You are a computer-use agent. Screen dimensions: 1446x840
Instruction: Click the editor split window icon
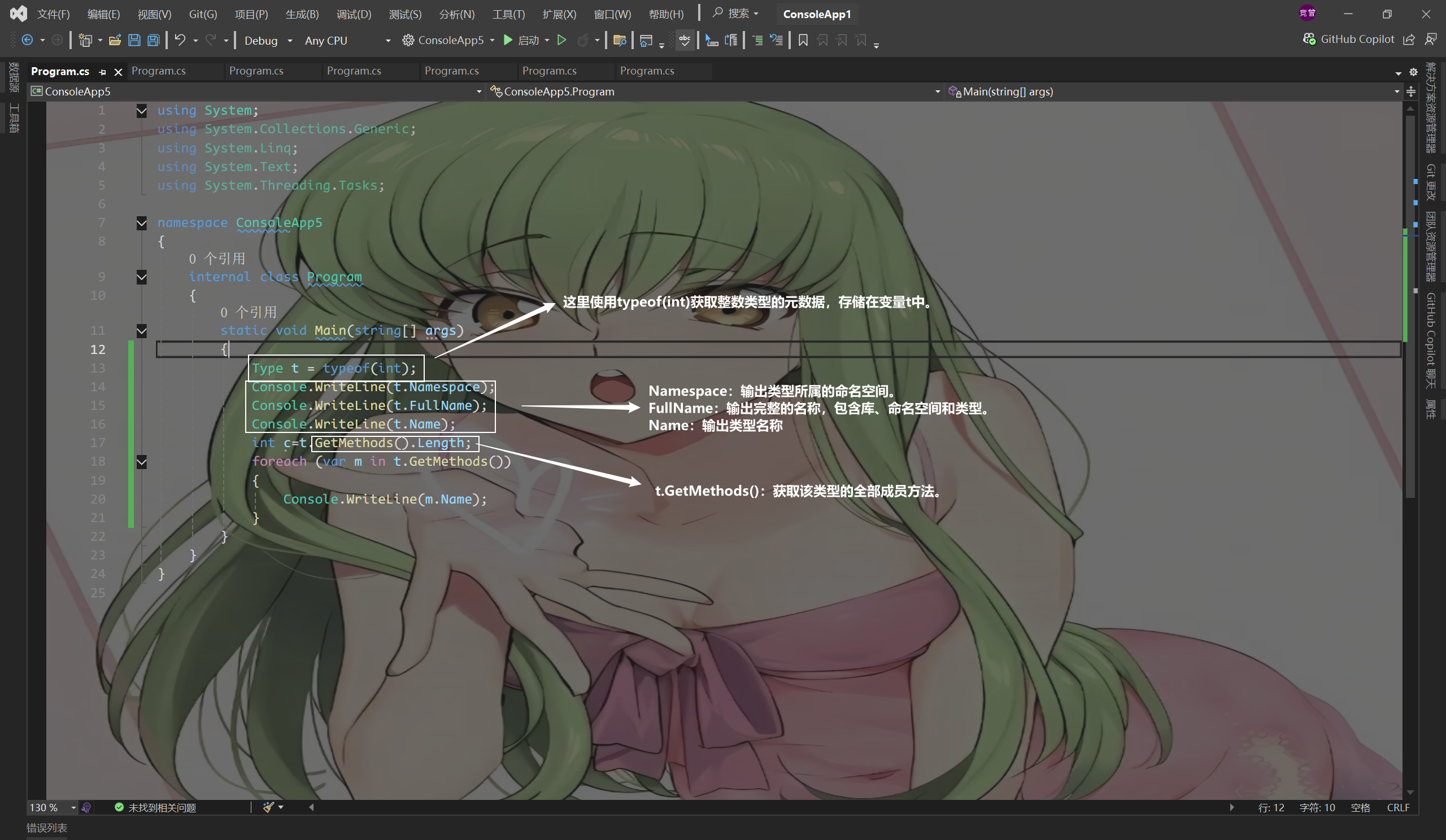point(1411,92)
